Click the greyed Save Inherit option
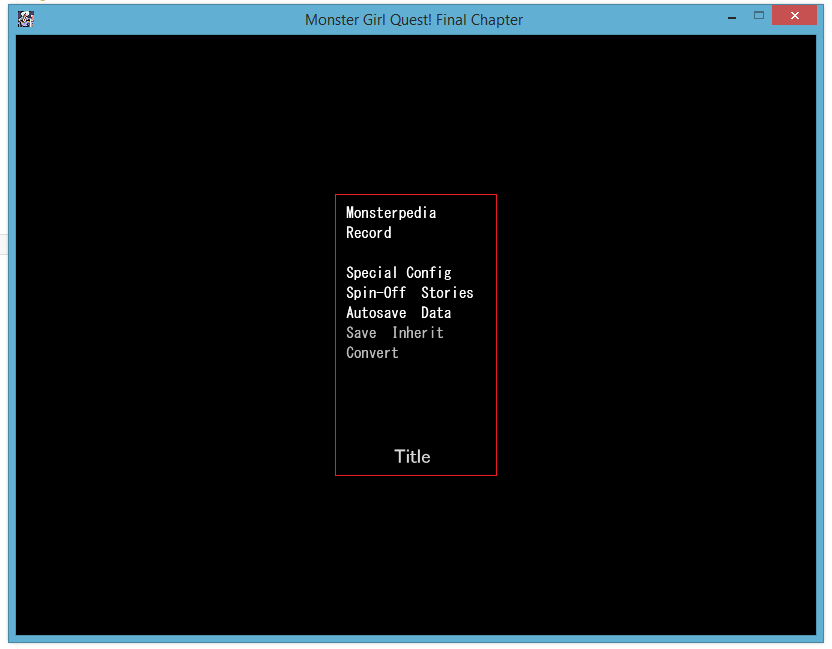Image resolution: width=832 pixels, height=649 pixels. pos(395,333)
